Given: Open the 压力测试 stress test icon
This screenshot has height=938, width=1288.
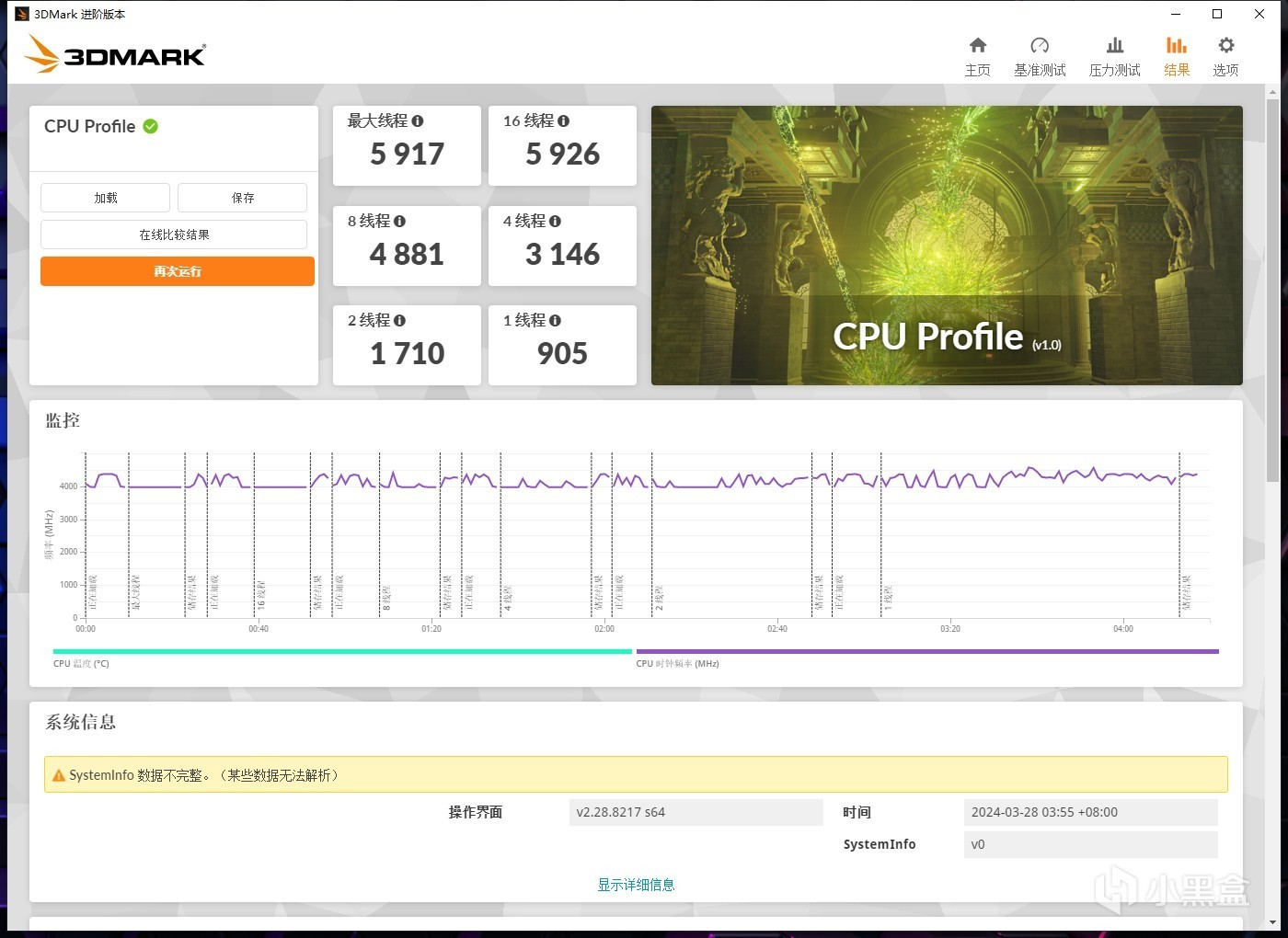Looking at the screenshot, I should point(1115,45).
